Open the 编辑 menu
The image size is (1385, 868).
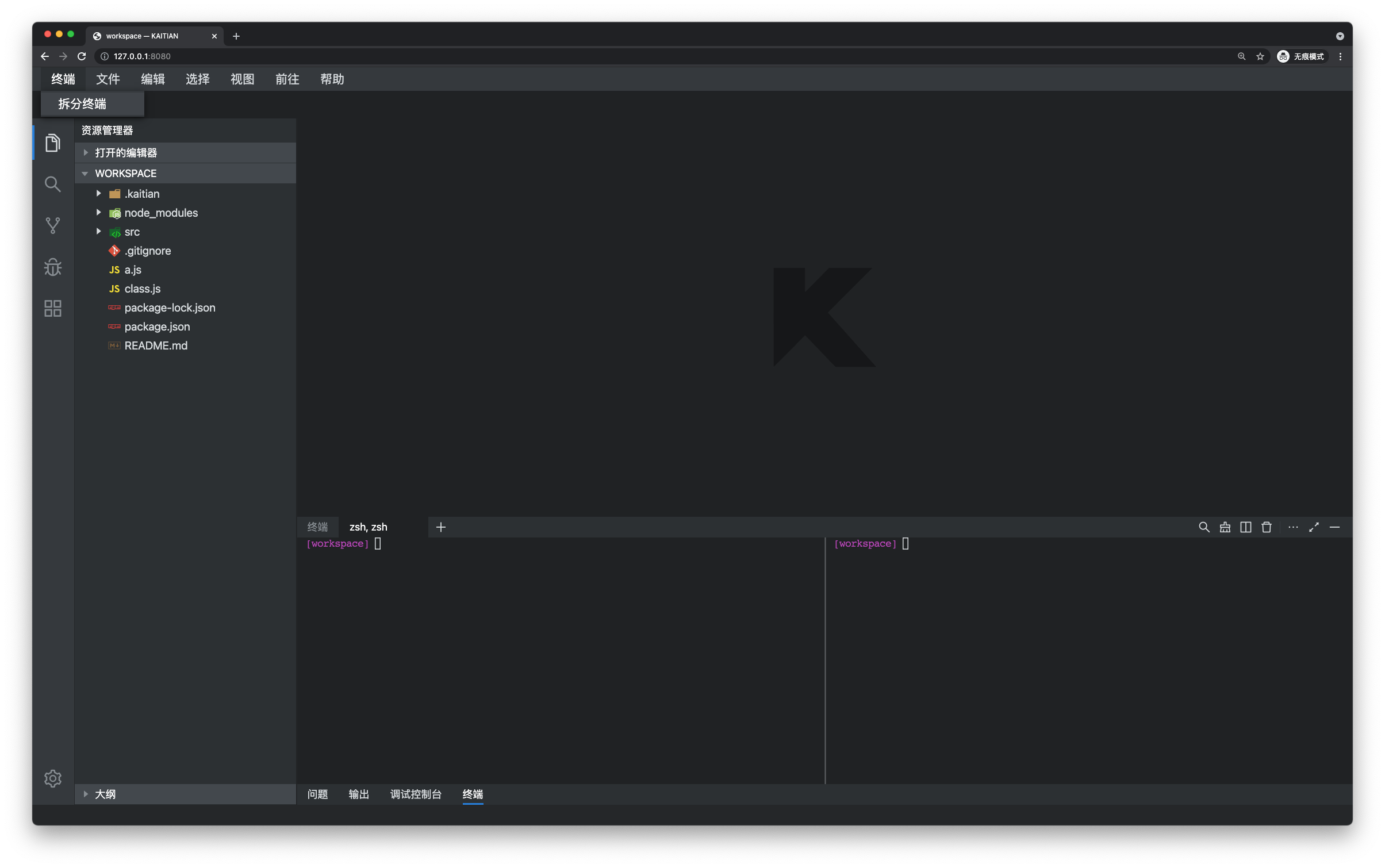(x=153, y=79)
